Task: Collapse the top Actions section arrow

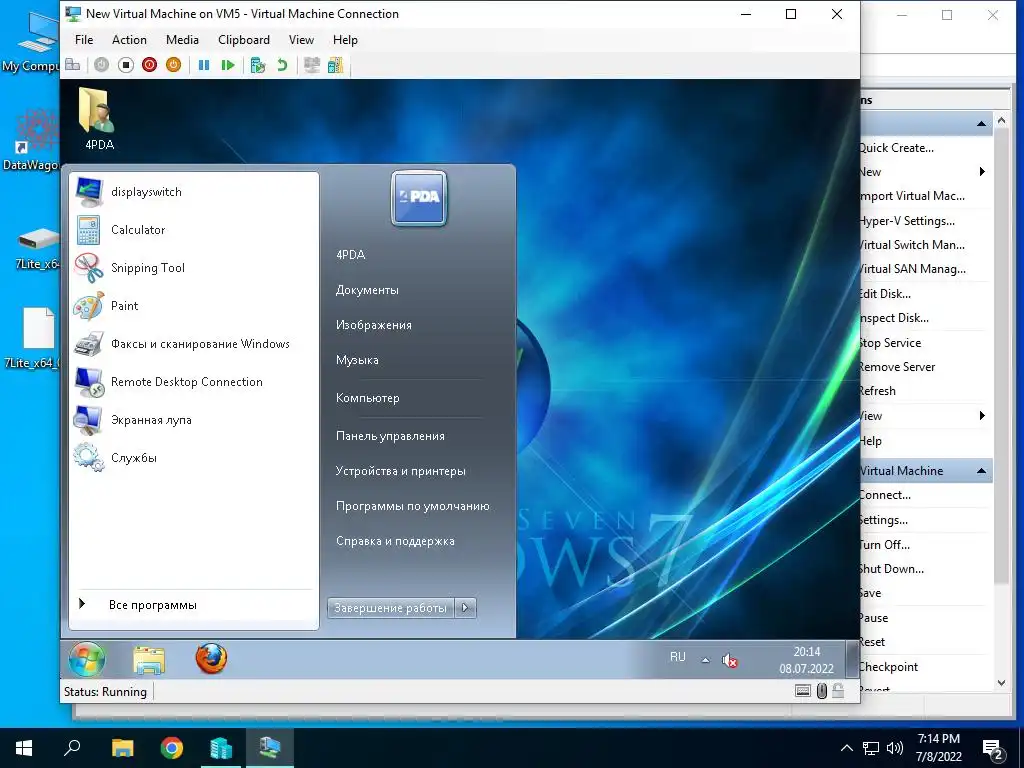Action: pos(981,123)
